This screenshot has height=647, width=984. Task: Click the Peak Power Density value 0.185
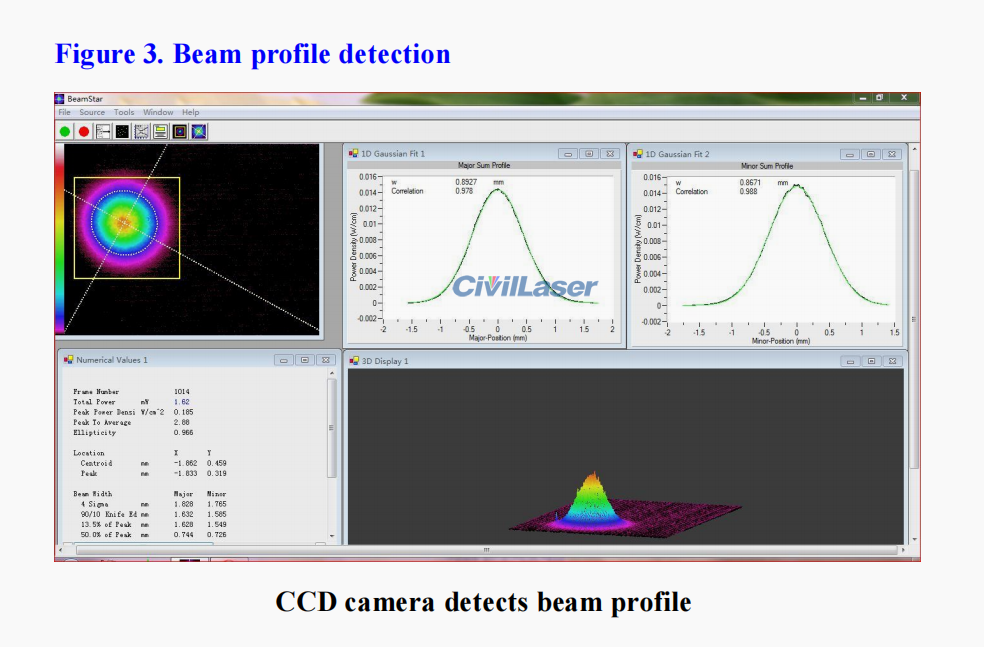(184, 412)
